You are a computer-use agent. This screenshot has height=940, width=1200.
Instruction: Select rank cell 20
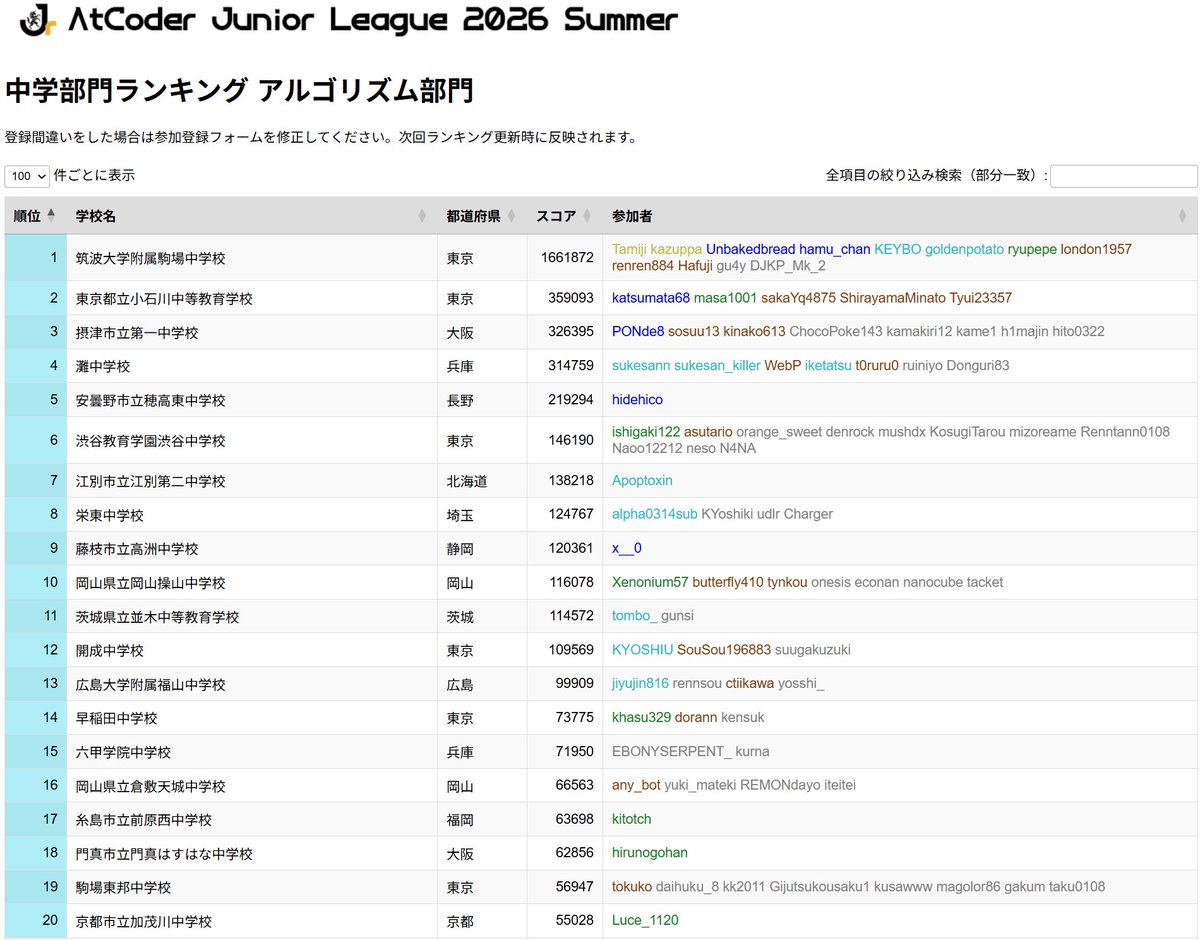[x=36, y=921]
